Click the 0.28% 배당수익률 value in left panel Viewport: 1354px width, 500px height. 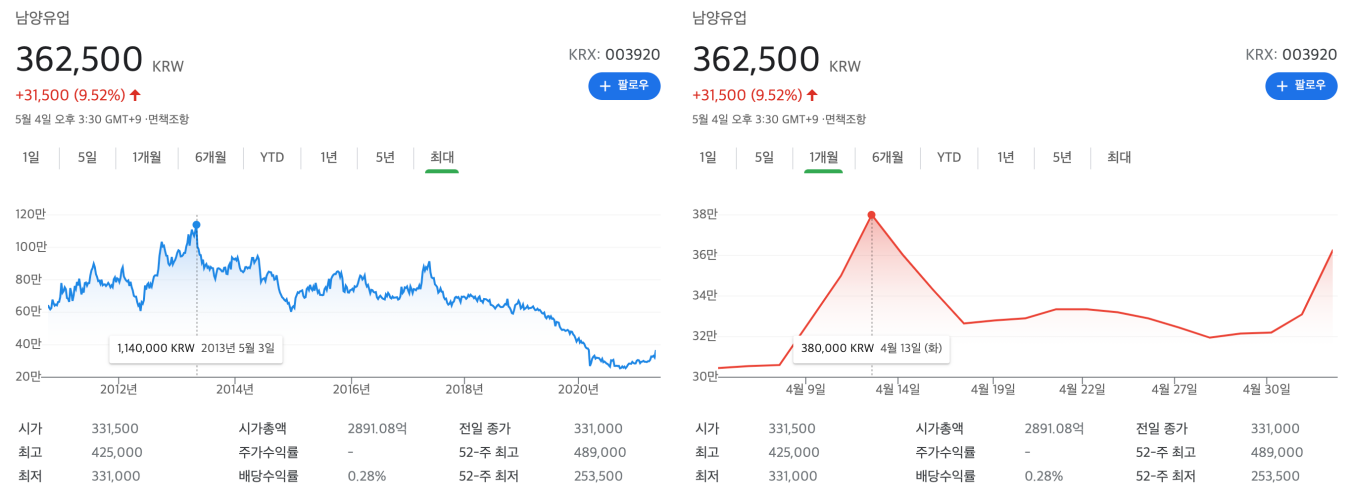(x=367, y=476)
